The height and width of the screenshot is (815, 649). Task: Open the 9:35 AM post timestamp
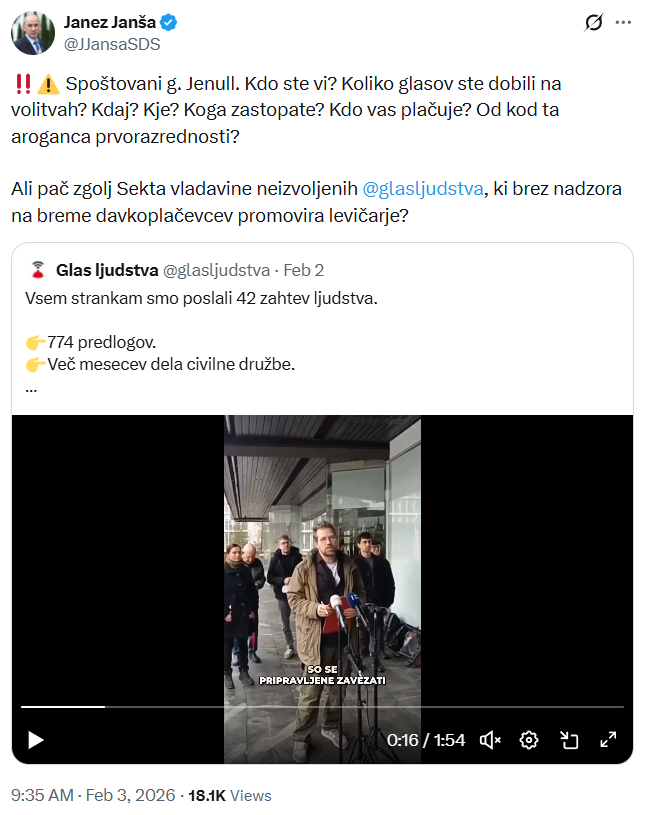coord(42,795)
